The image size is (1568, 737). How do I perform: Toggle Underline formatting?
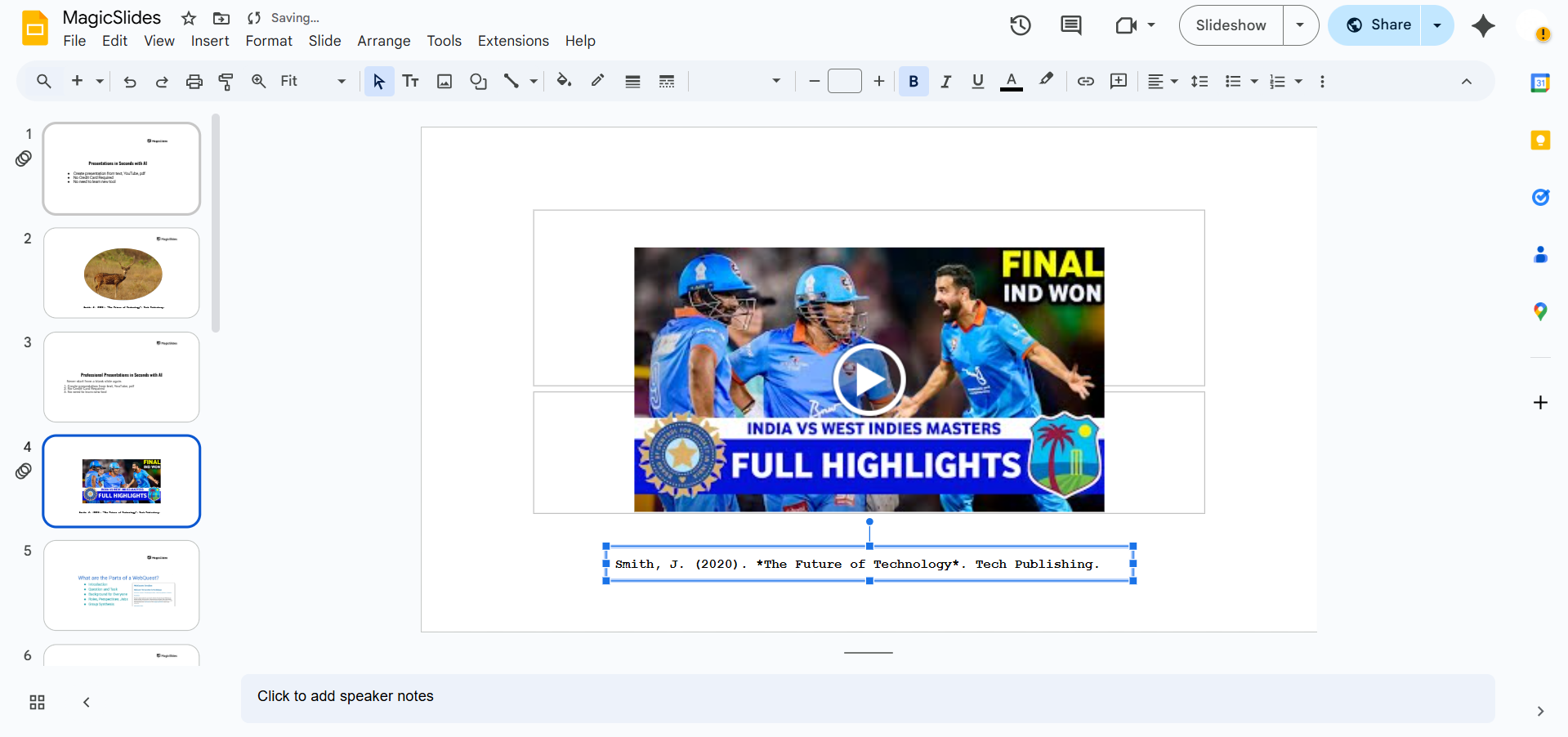[x=977, y=81]
